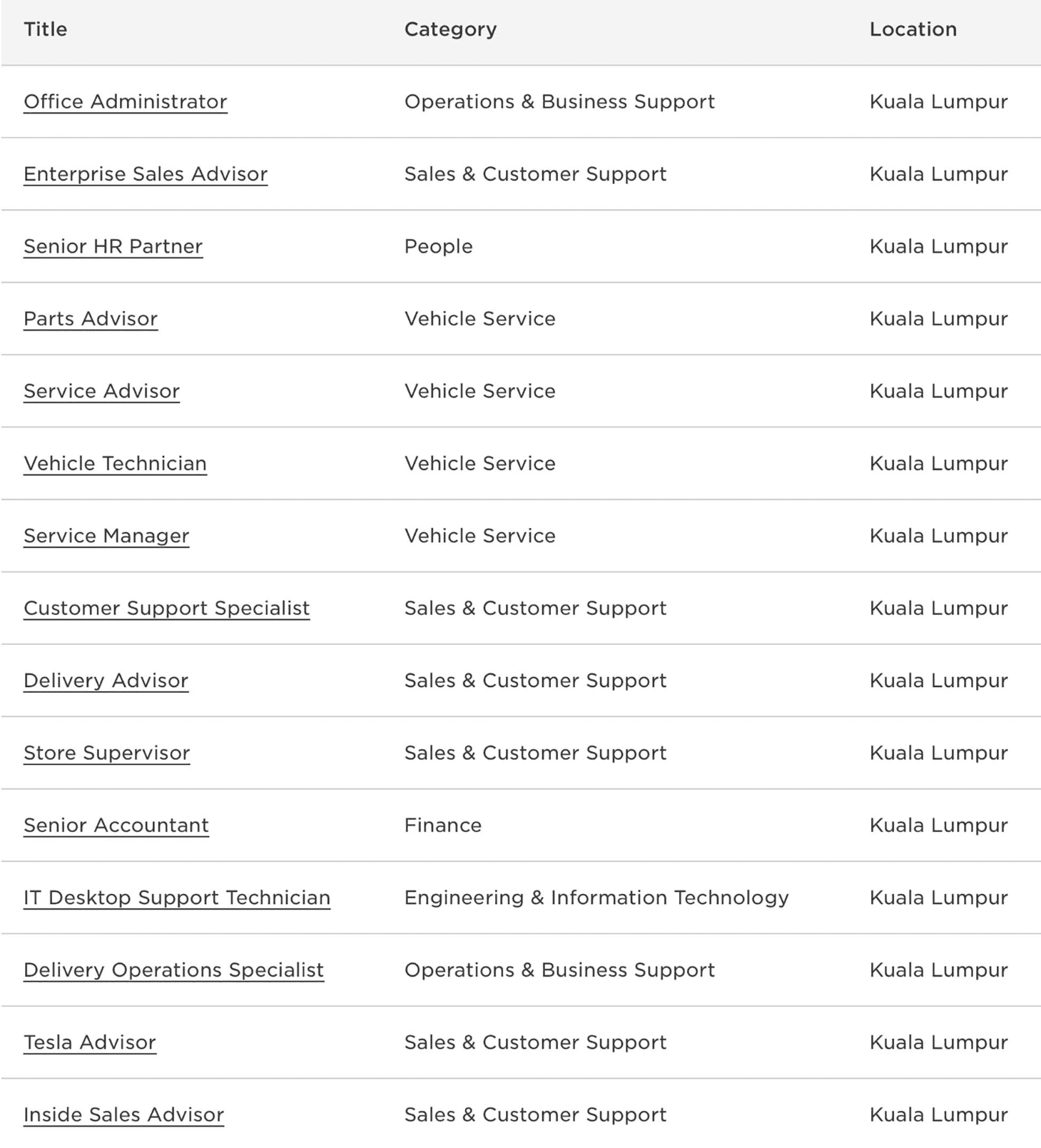
Task: Click the Location column header
Action: [x=913, y=29]
